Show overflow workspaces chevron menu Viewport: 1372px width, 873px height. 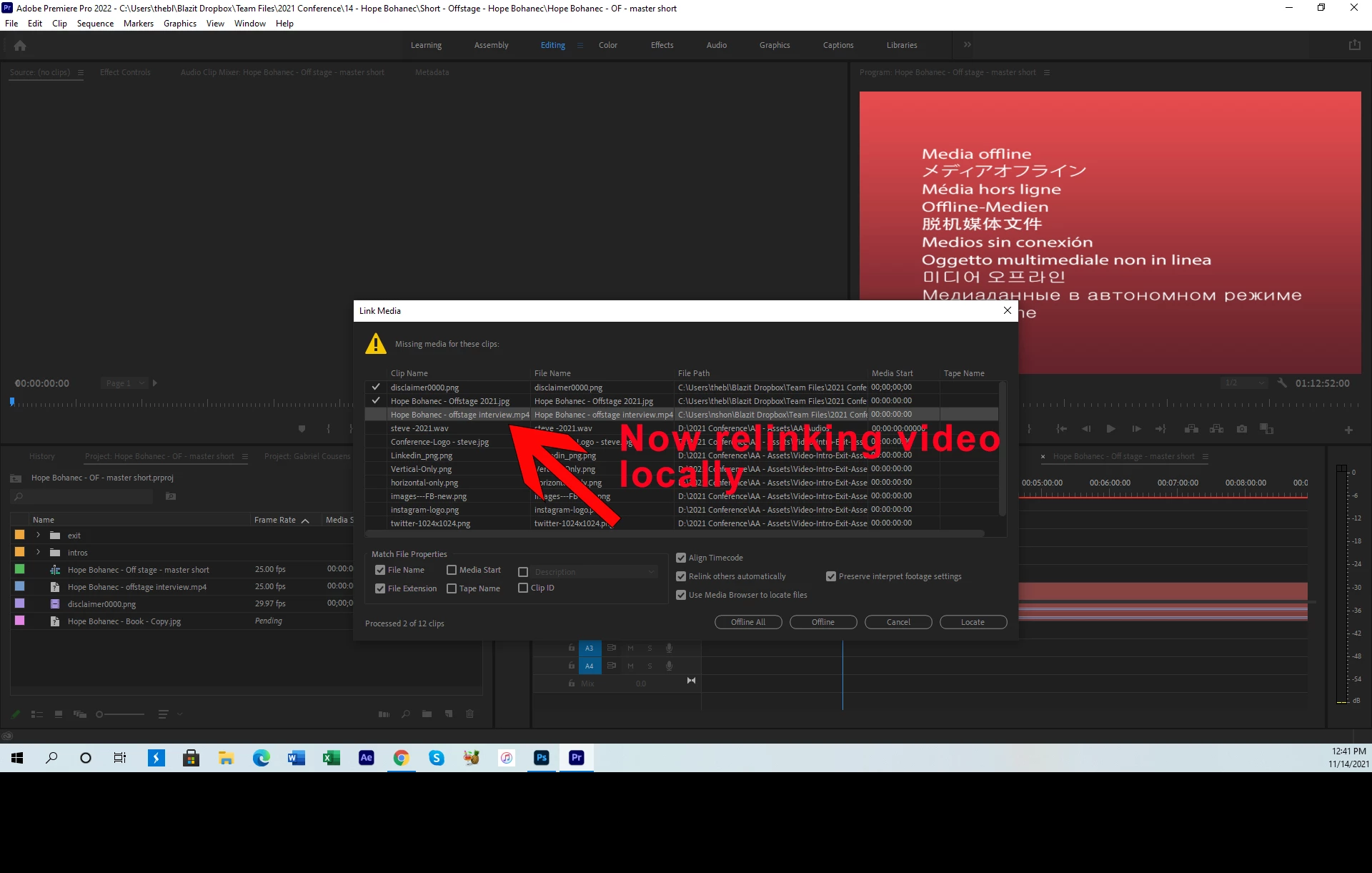(x=967, y=45)
